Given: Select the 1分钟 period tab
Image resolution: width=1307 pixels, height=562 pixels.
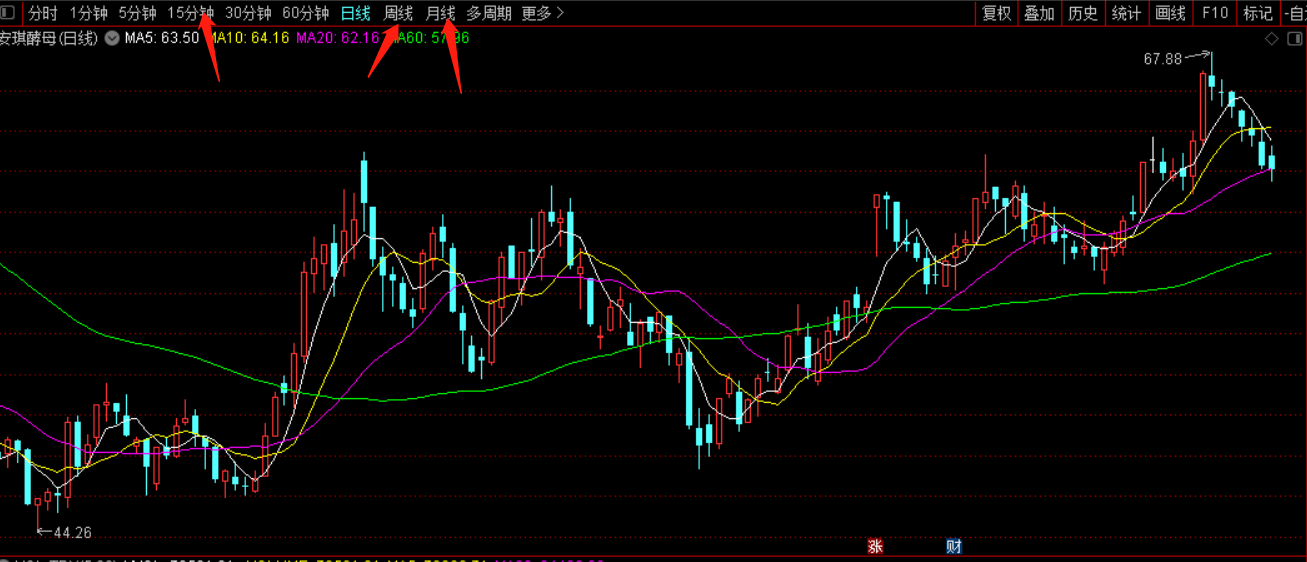Looking at the screenshot, I should pos(88,13).
